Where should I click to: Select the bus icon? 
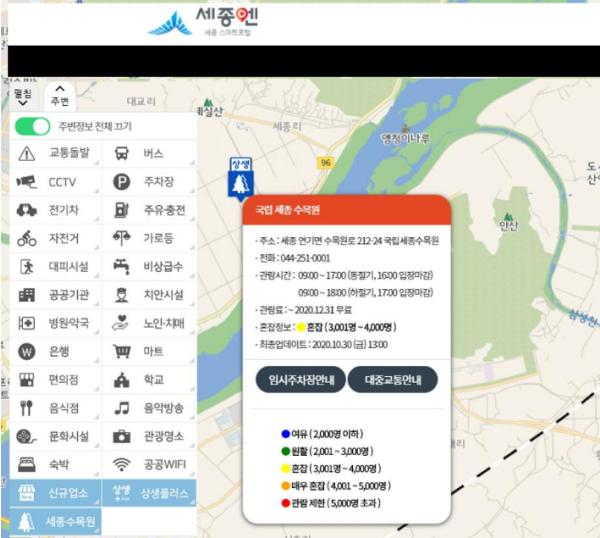click(x=121, y=154)
